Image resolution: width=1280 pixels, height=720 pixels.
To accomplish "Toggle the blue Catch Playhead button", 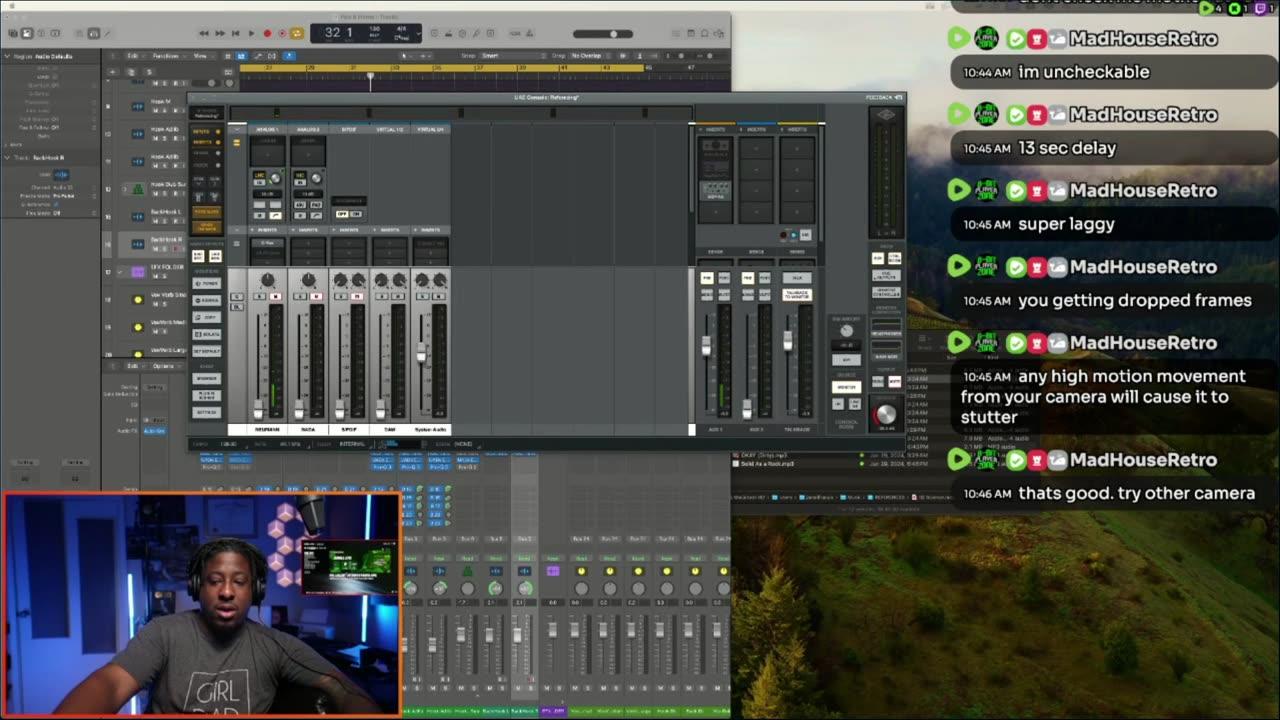I will pyautogui.click(x=289, y=55).
